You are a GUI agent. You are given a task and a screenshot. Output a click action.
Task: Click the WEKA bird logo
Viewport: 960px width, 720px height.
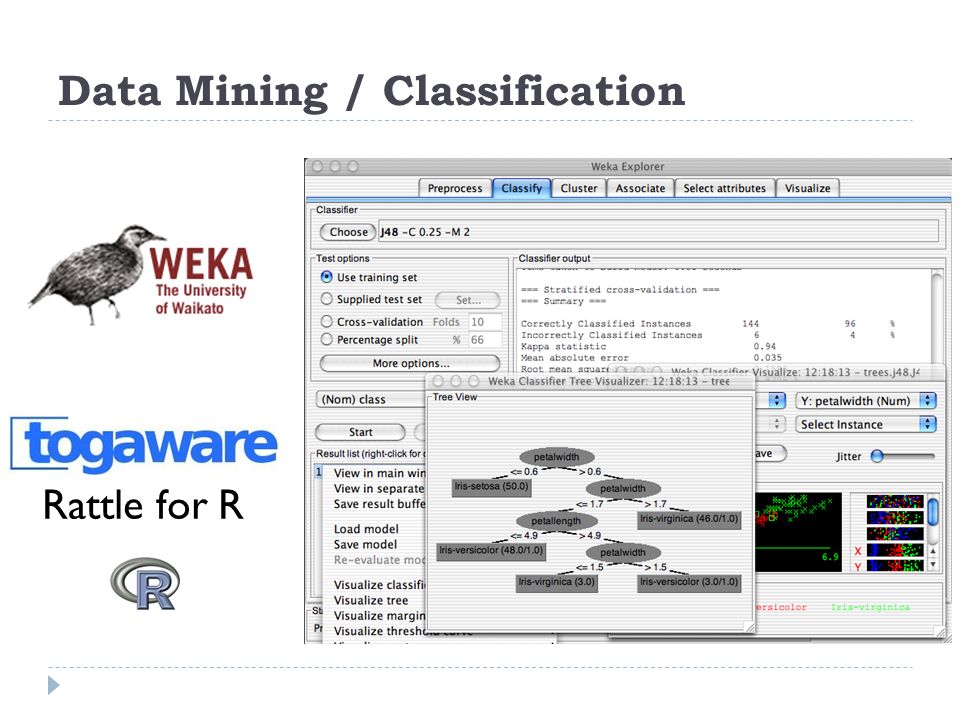[x=141, y=274]
